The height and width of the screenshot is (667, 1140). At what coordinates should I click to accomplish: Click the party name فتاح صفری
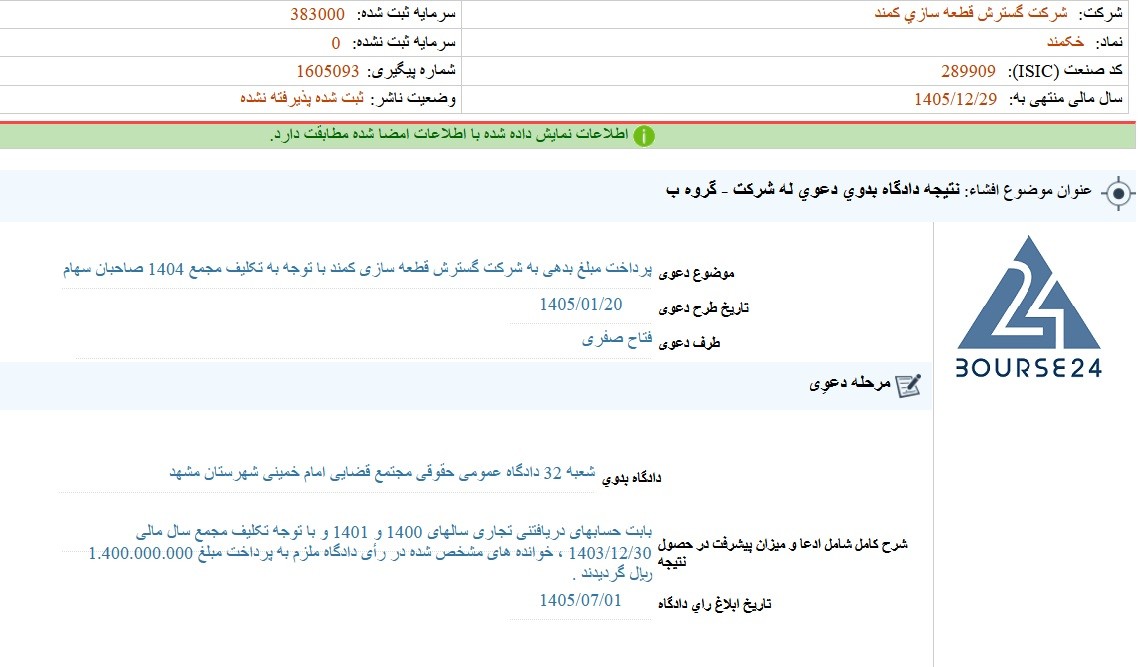click(617, 339)
